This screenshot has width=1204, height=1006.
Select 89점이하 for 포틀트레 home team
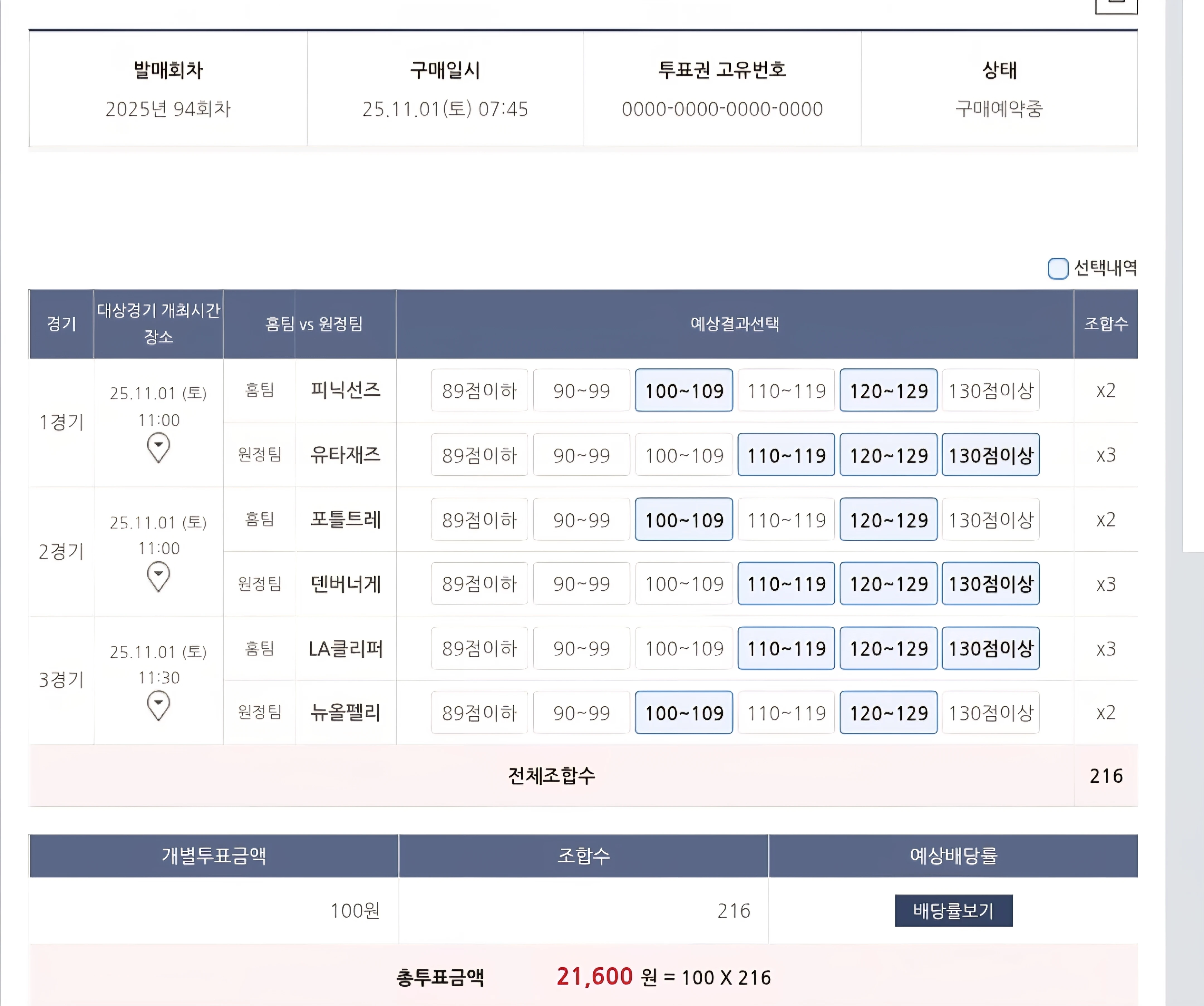tap(479, 520)
